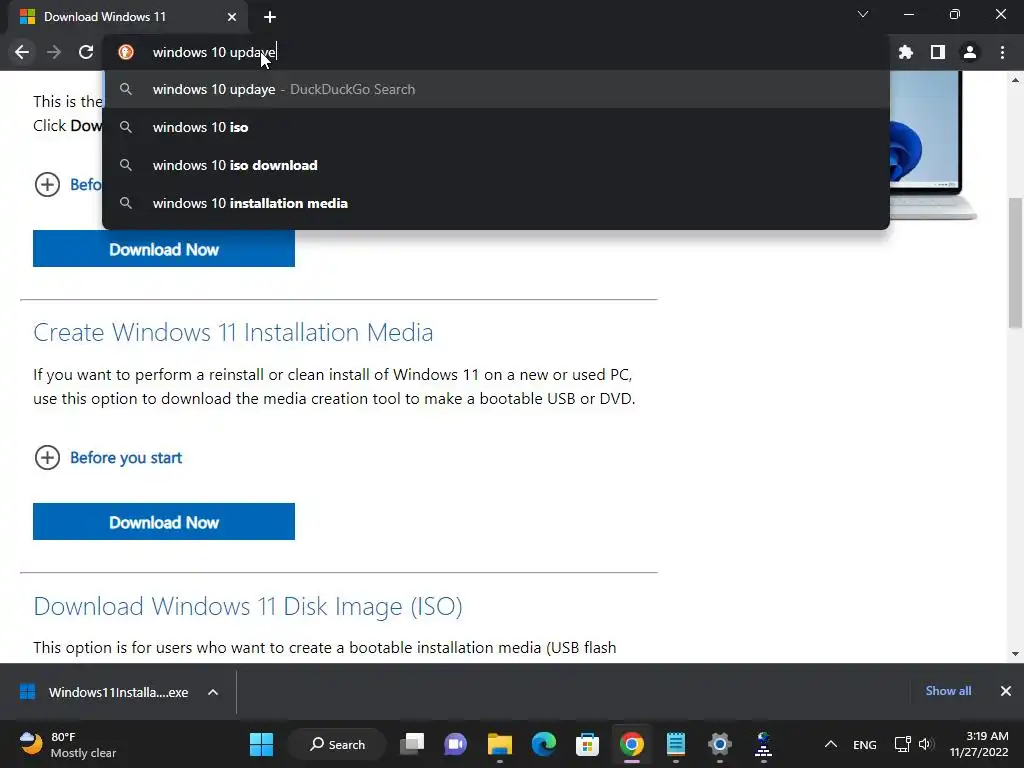Open File Explorer from the taskbar

(500, 744)
